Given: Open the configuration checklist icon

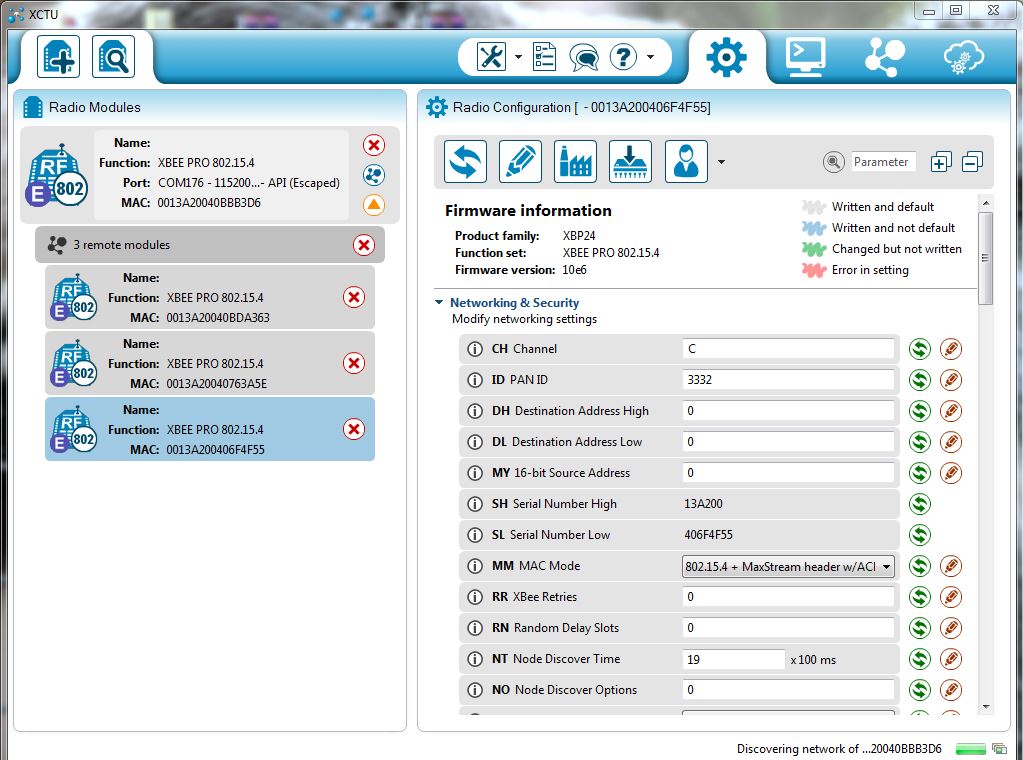Looking at the screenshot, I should [x=544, y=57].
